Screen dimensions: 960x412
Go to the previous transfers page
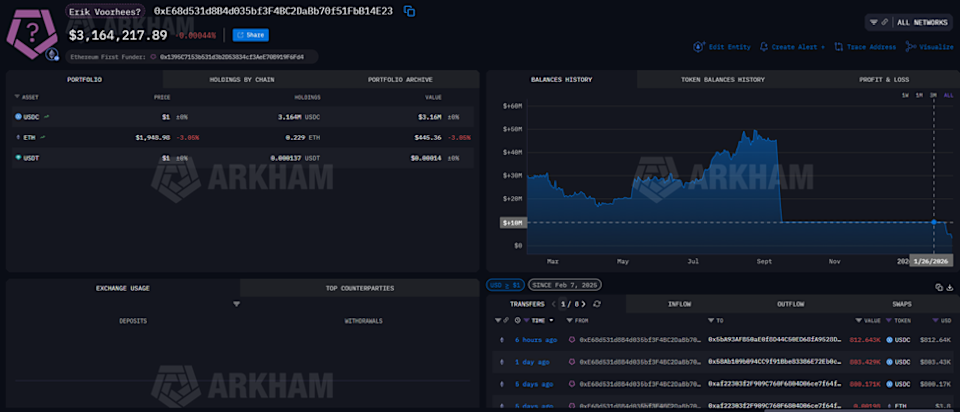coord(554,304)
